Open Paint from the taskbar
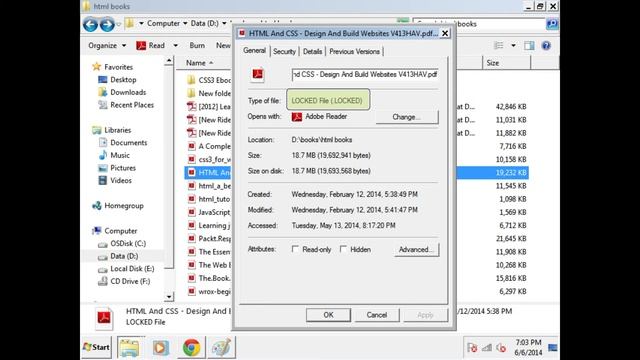 pyautogui.click(x=222, y=347)
